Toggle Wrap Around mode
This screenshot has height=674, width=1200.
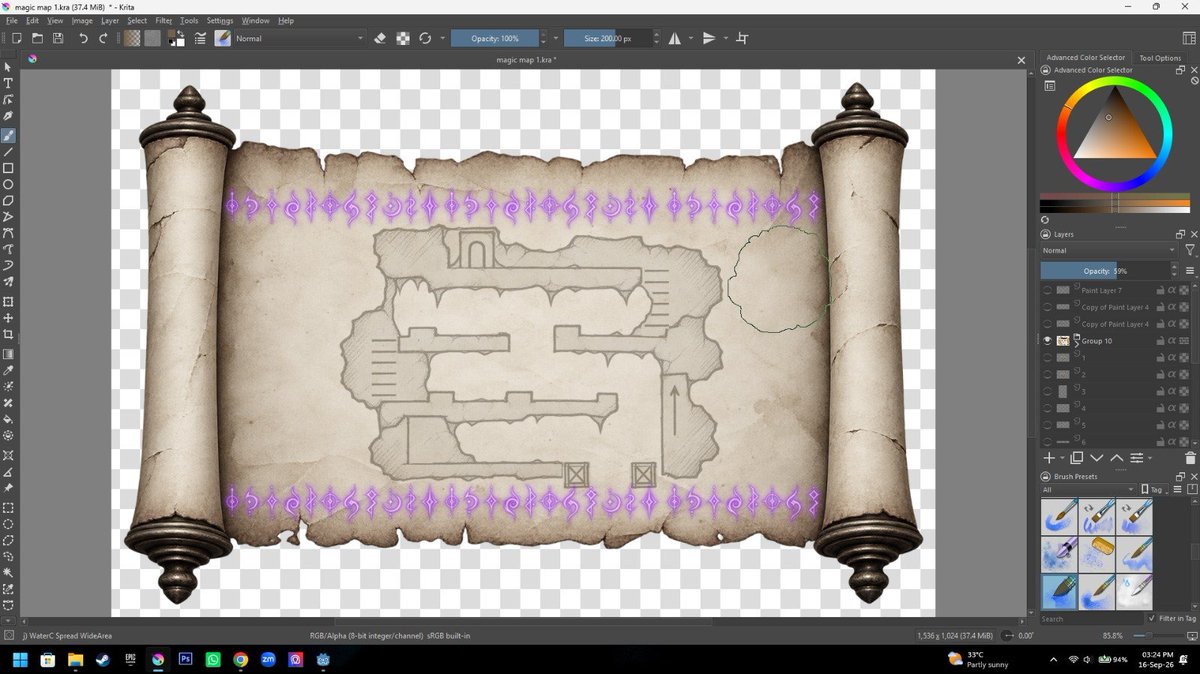coord(742,38)
